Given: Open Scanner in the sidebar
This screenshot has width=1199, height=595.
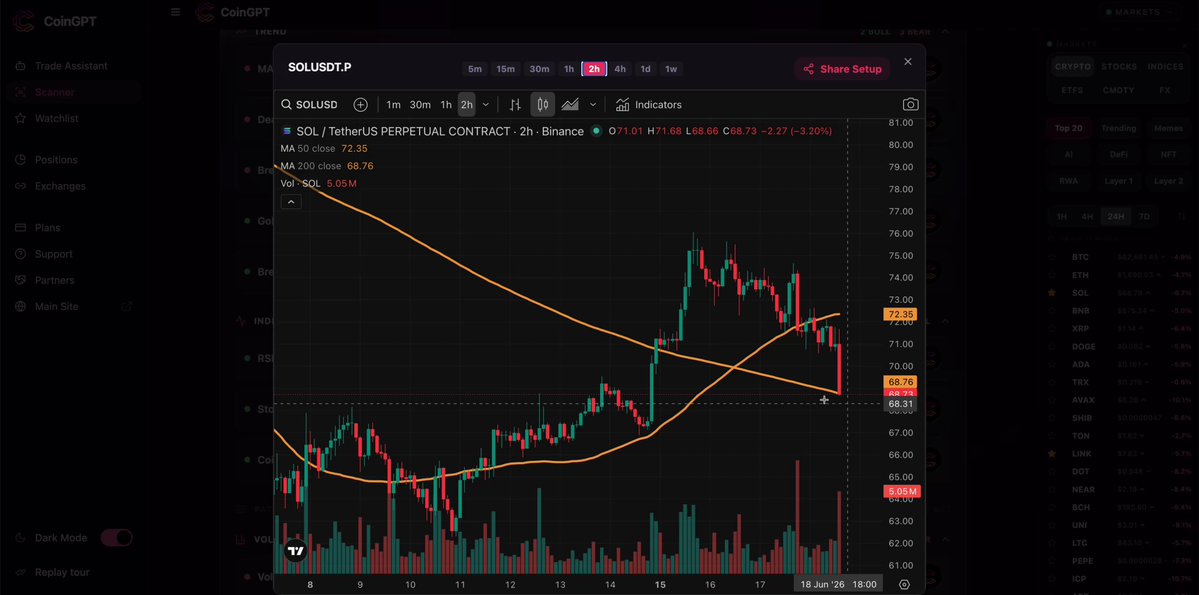Looking at the screenshot, I should [54, 93].
